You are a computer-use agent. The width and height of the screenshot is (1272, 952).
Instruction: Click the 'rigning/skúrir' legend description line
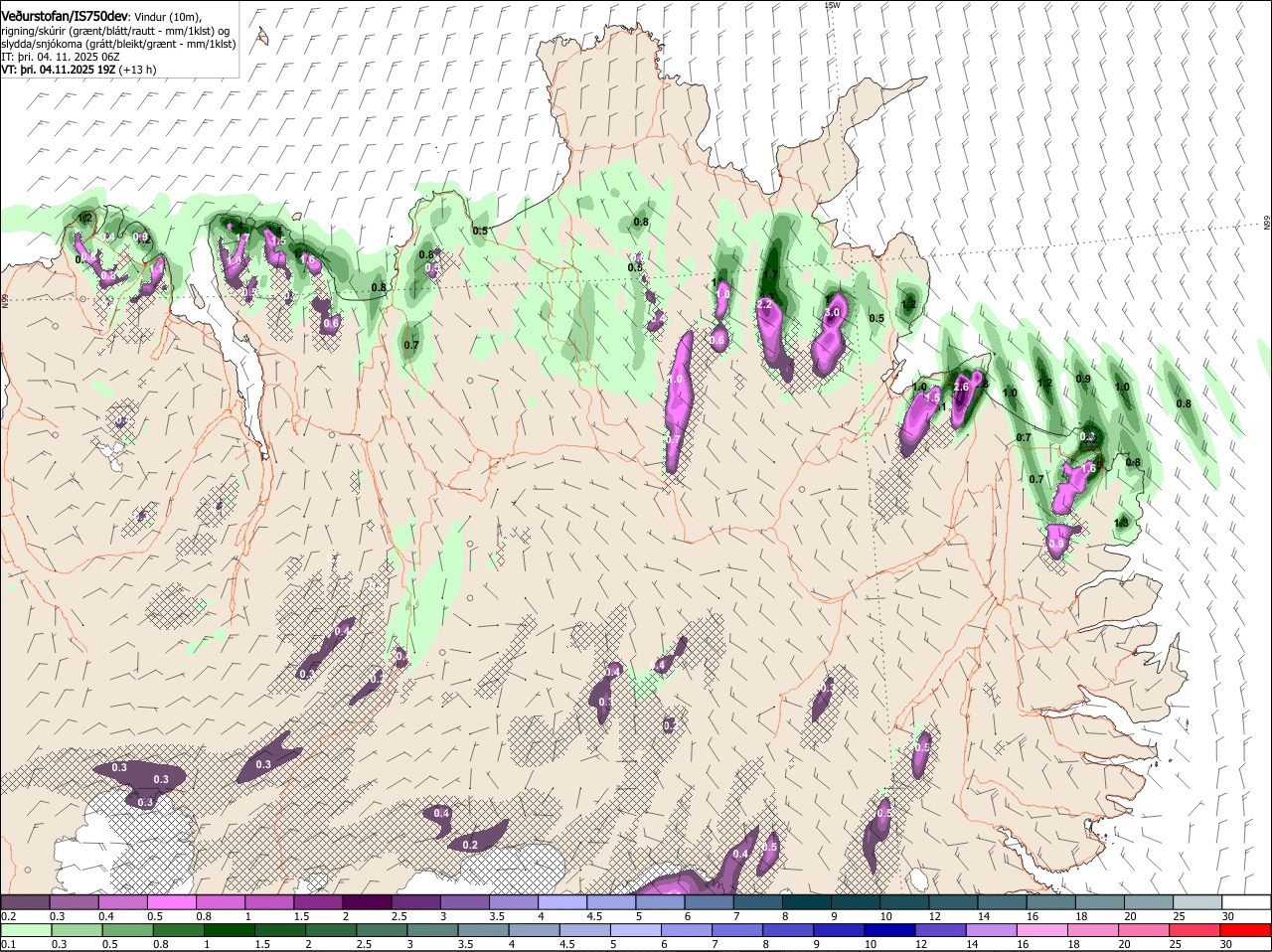[115, 31]
